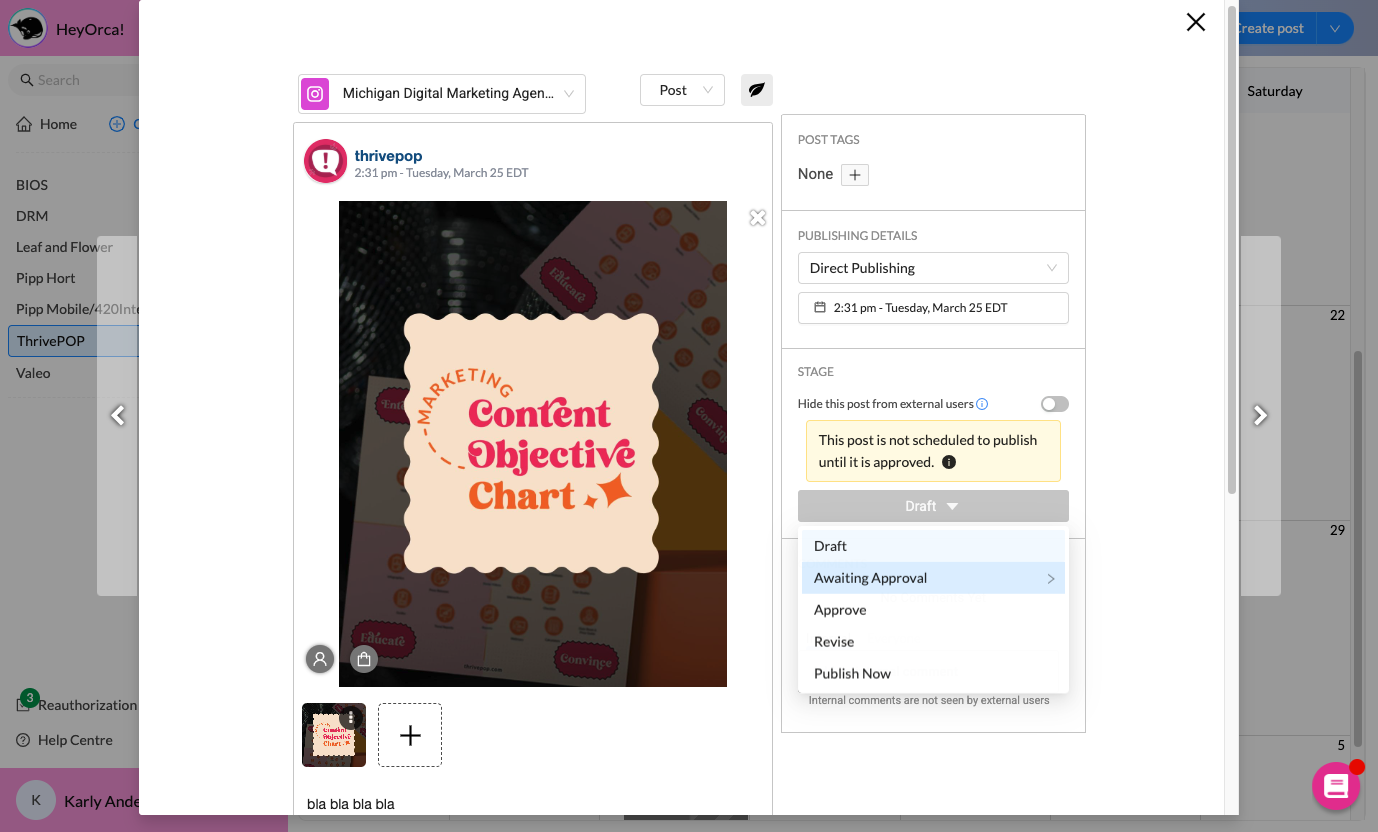Select DRM in sidebar list
This screenshot has height=832, width=1378.
point(32,216)
